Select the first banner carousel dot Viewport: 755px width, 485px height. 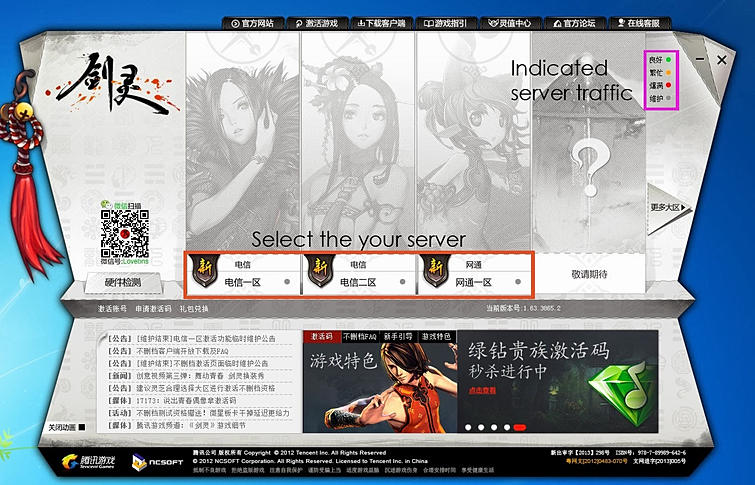468,427
